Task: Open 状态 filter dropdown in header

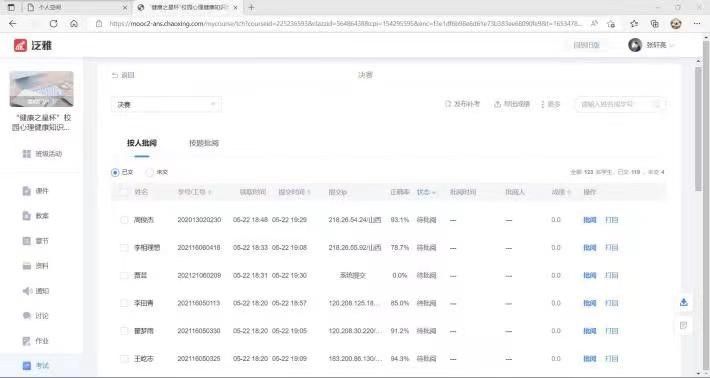Action: click(x=426, y=192)
